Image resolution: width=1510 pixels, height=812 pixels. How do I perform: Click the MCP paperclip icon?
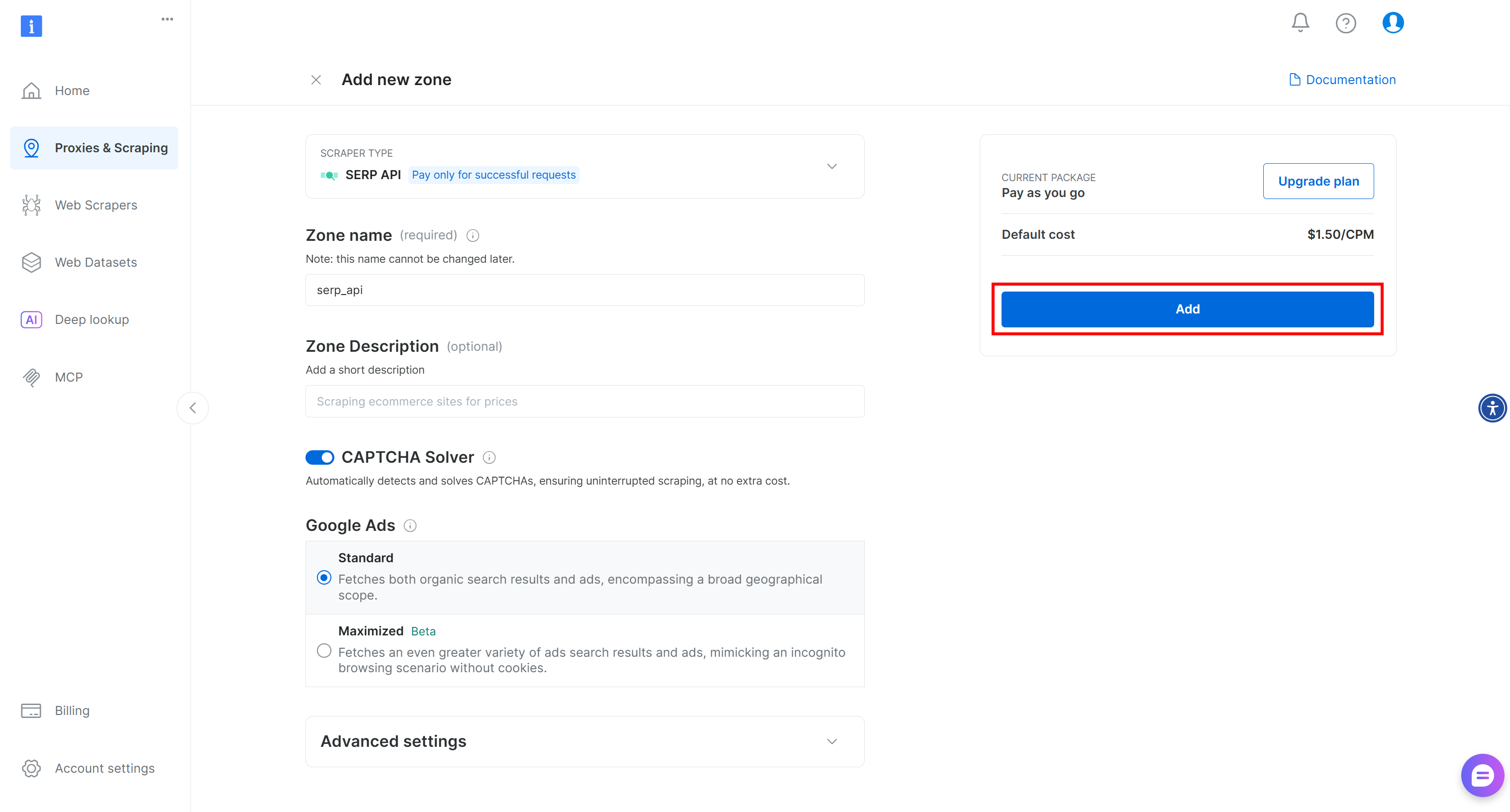click(x=31, y=377)
